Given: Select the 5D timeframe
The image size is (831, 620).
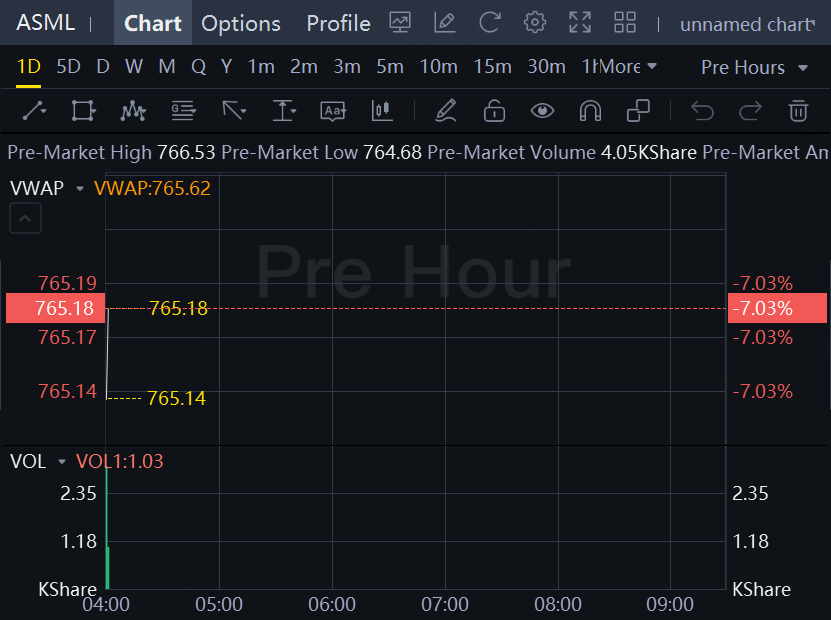Looking at the screenshot, I should click(68, 67).
